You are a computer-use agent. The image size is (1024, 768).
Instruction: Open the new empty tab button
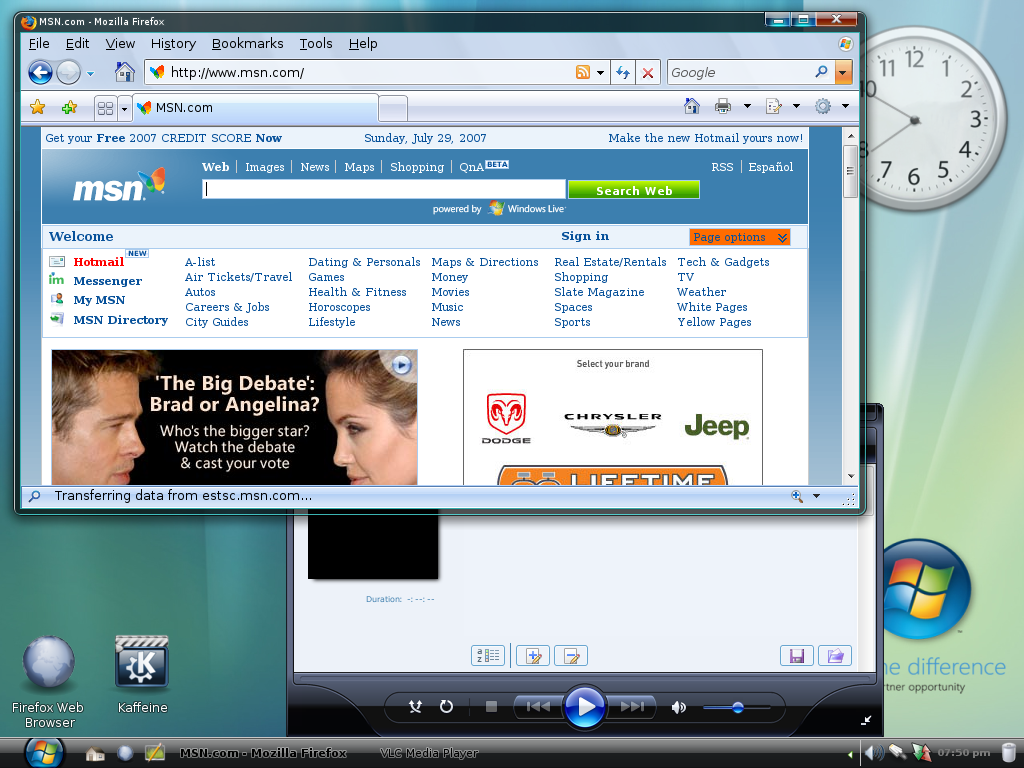point(393,108)
